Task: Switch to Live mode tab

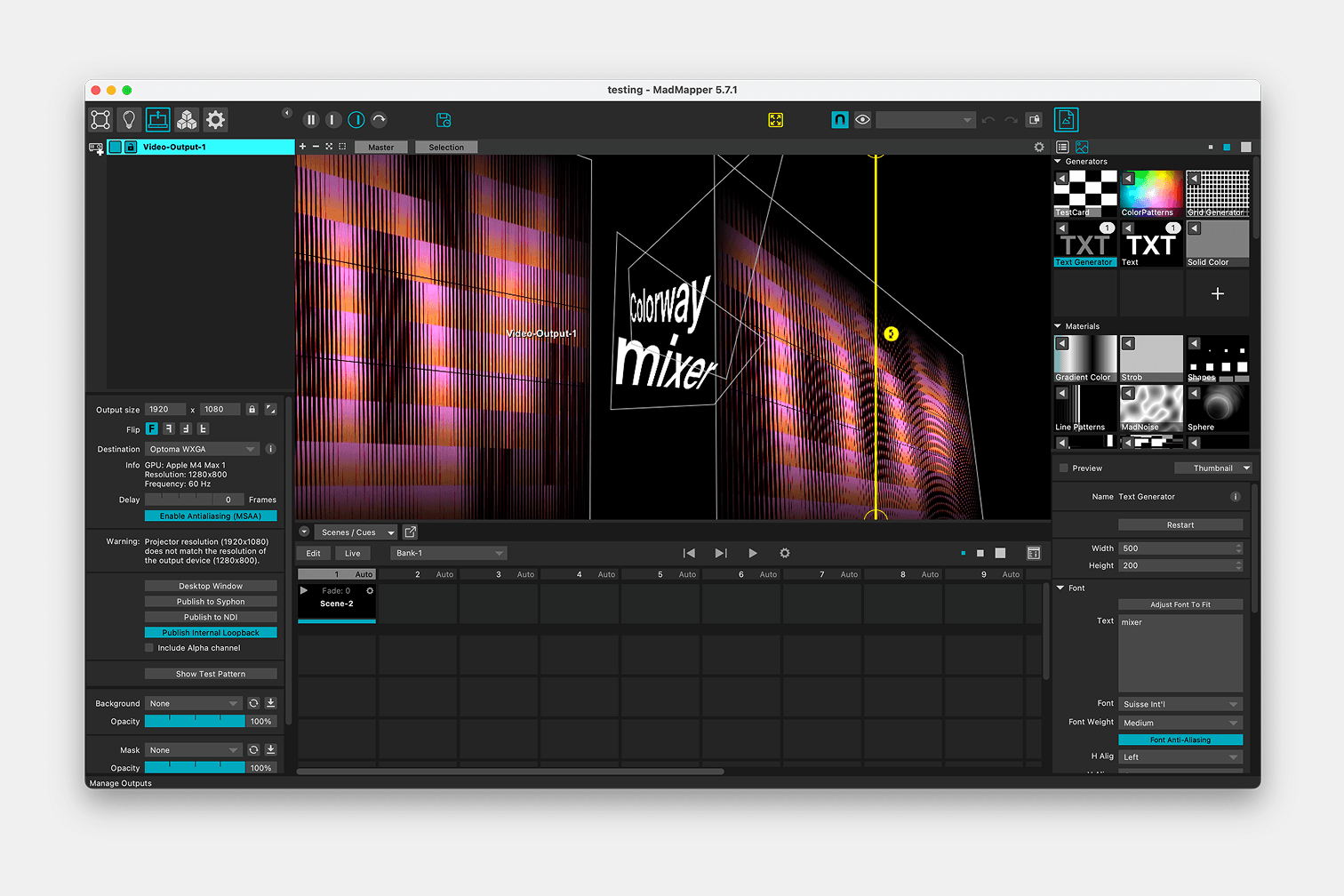Action: [x=353, y=554]
